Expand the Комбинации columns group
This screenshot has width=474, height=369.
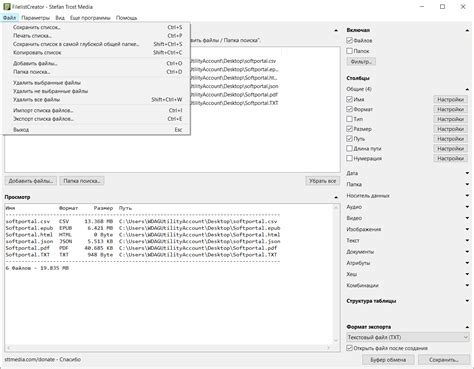point(467,285)
